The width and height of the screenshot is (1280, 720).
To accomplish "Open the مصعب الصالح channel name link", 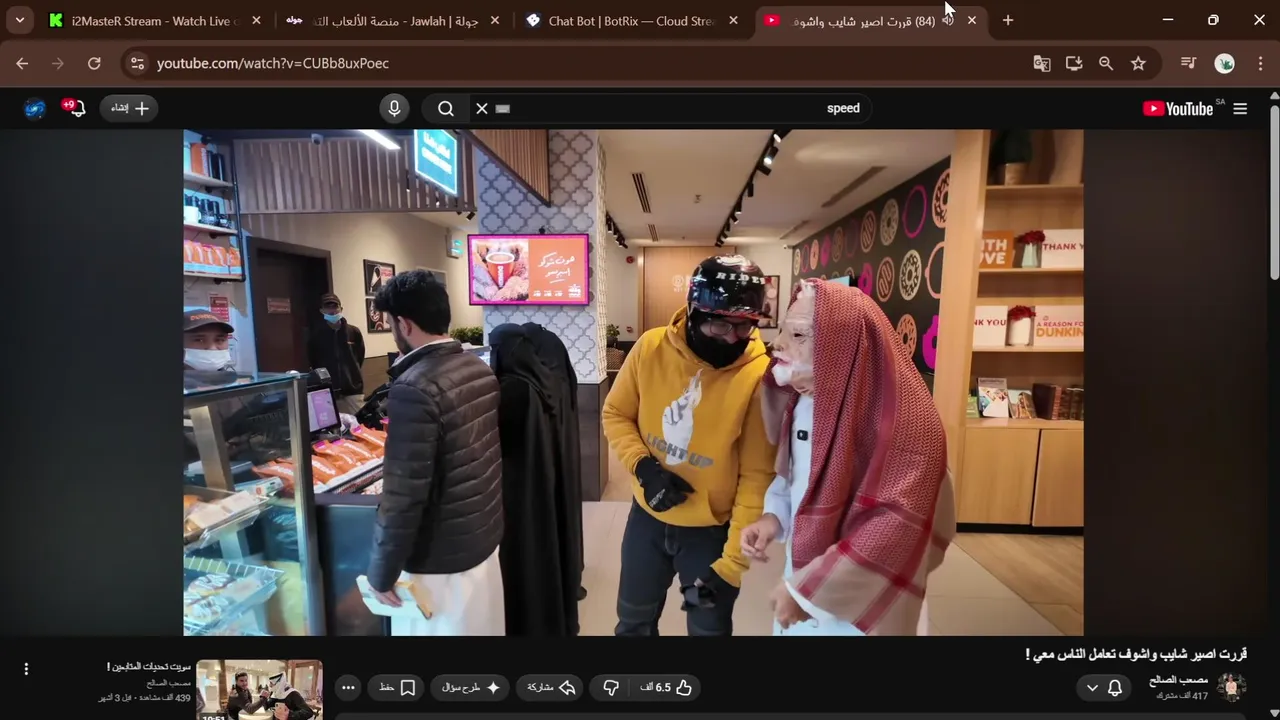I will tap(1178, 680).
